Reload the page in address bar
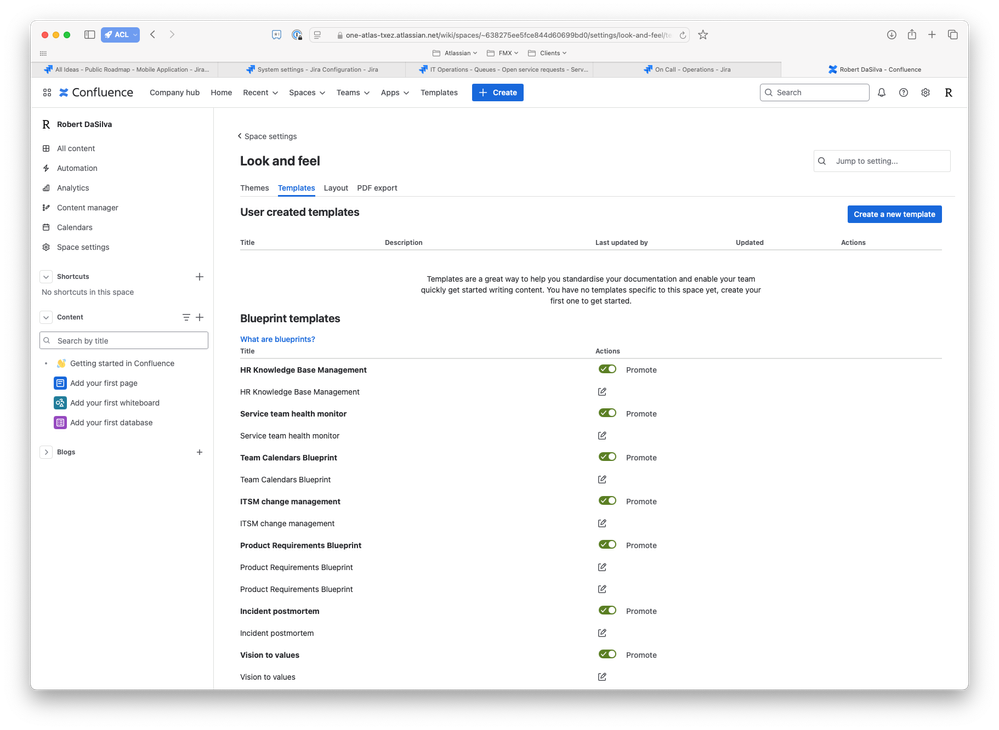 coord(682,35)
